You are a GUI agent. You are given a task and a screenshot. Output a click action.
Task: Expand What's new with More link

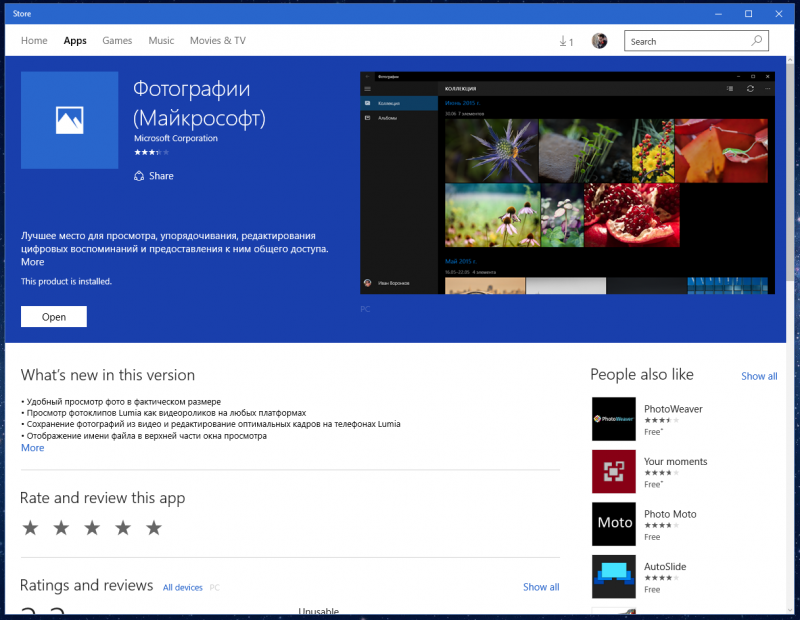pos(33,448)
